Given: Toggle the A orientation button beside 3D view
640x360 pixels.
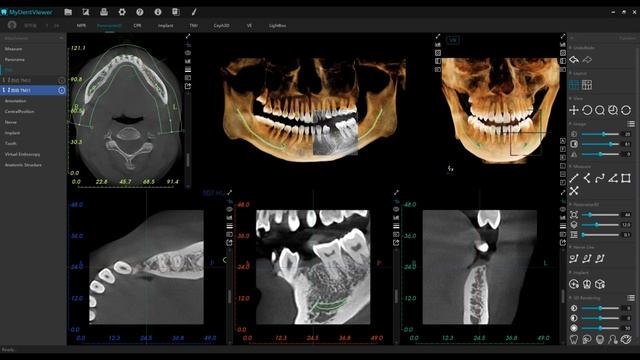Looking at the screenshot, I should (x=562, y=141).
